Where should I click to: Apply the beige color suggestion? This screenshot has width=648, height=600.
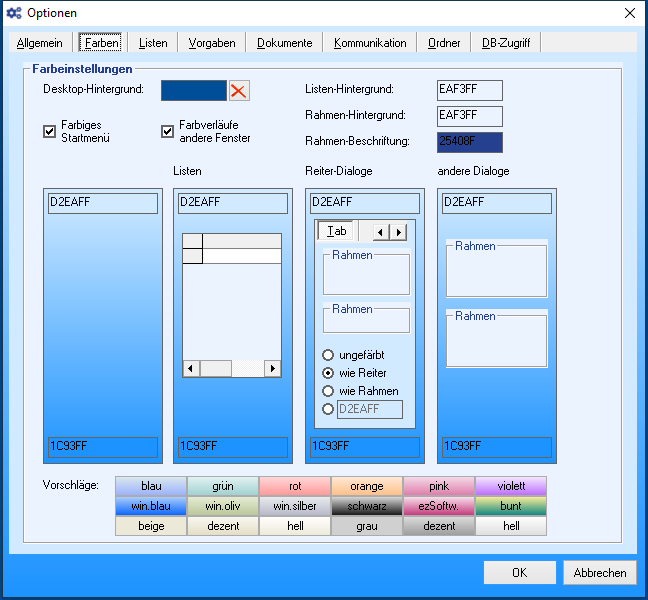tap(151, 526)
